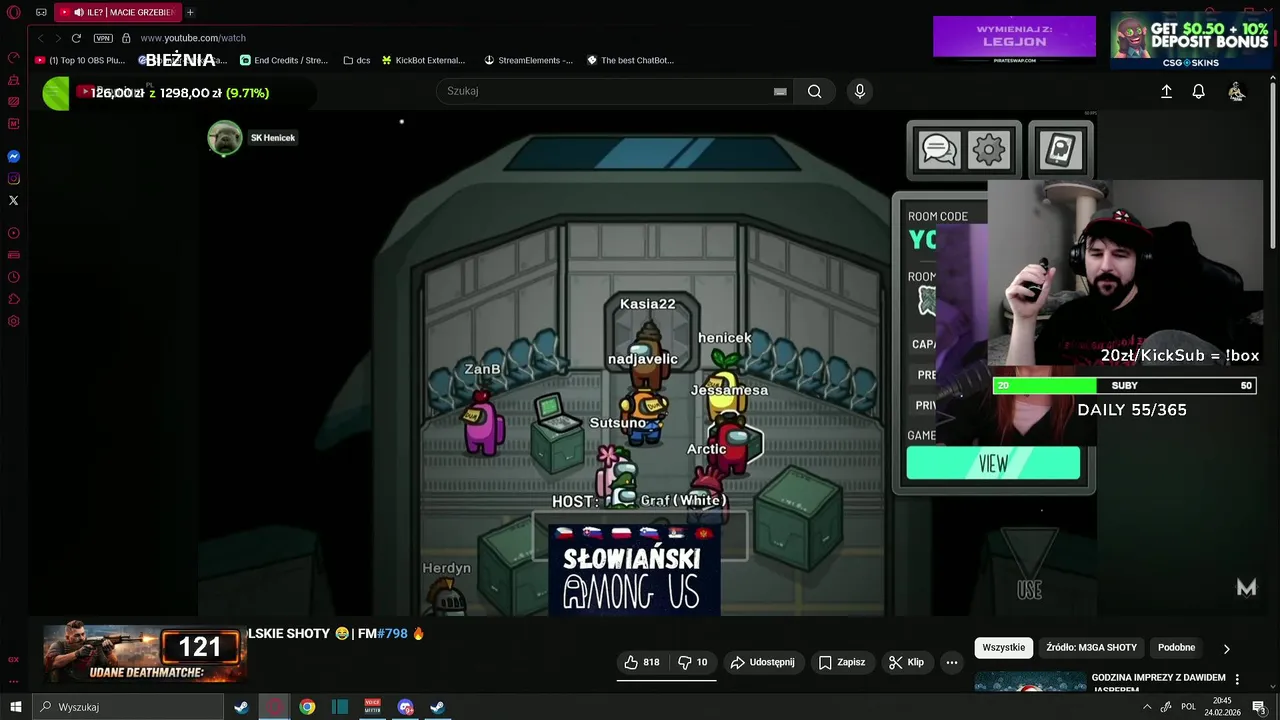Click the green VIEW button in game
Viewport: 1280px width, 720px height.
click(x=993, y=463)
